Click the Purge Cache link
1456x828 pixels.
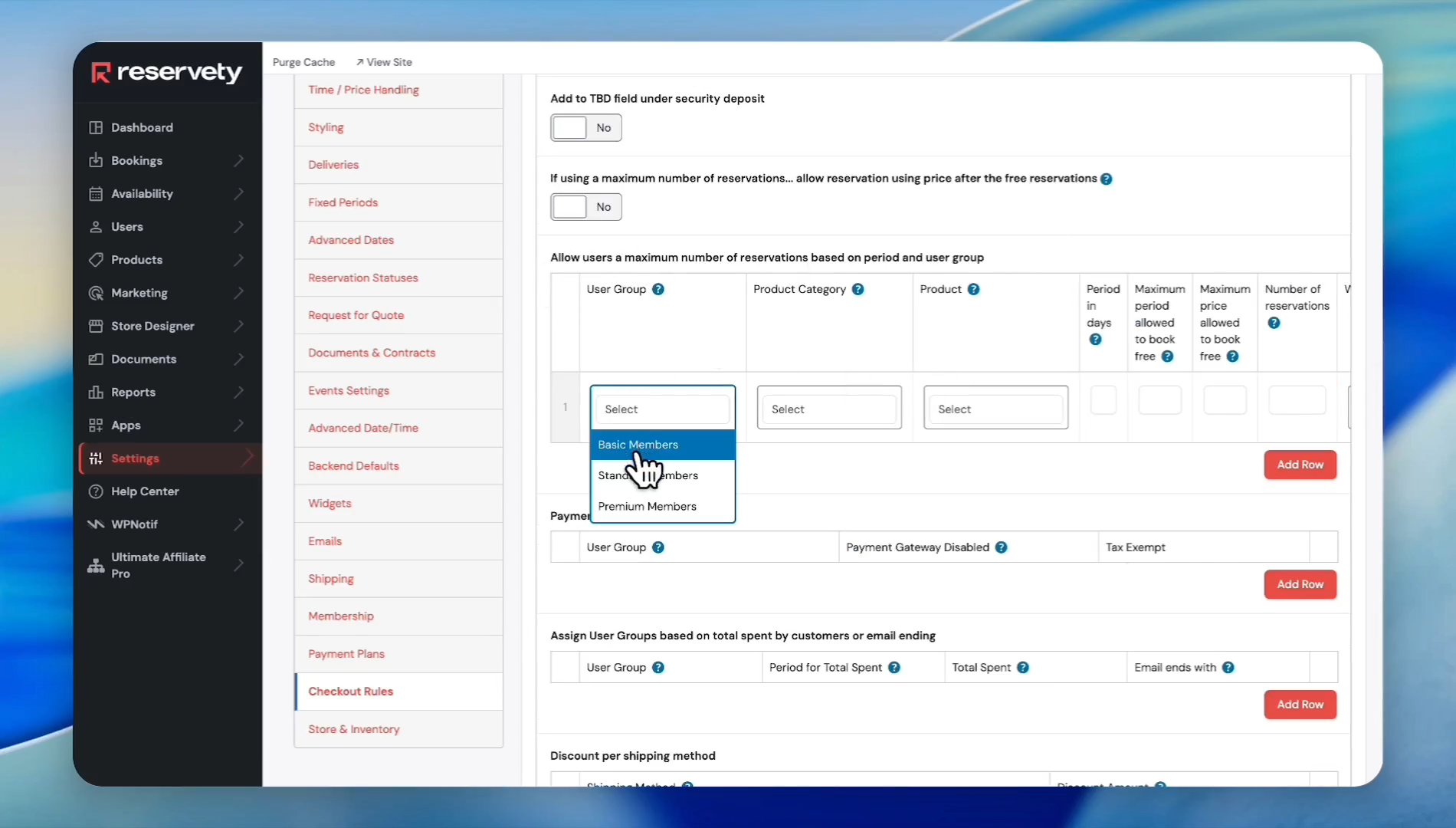coord(303,62)
